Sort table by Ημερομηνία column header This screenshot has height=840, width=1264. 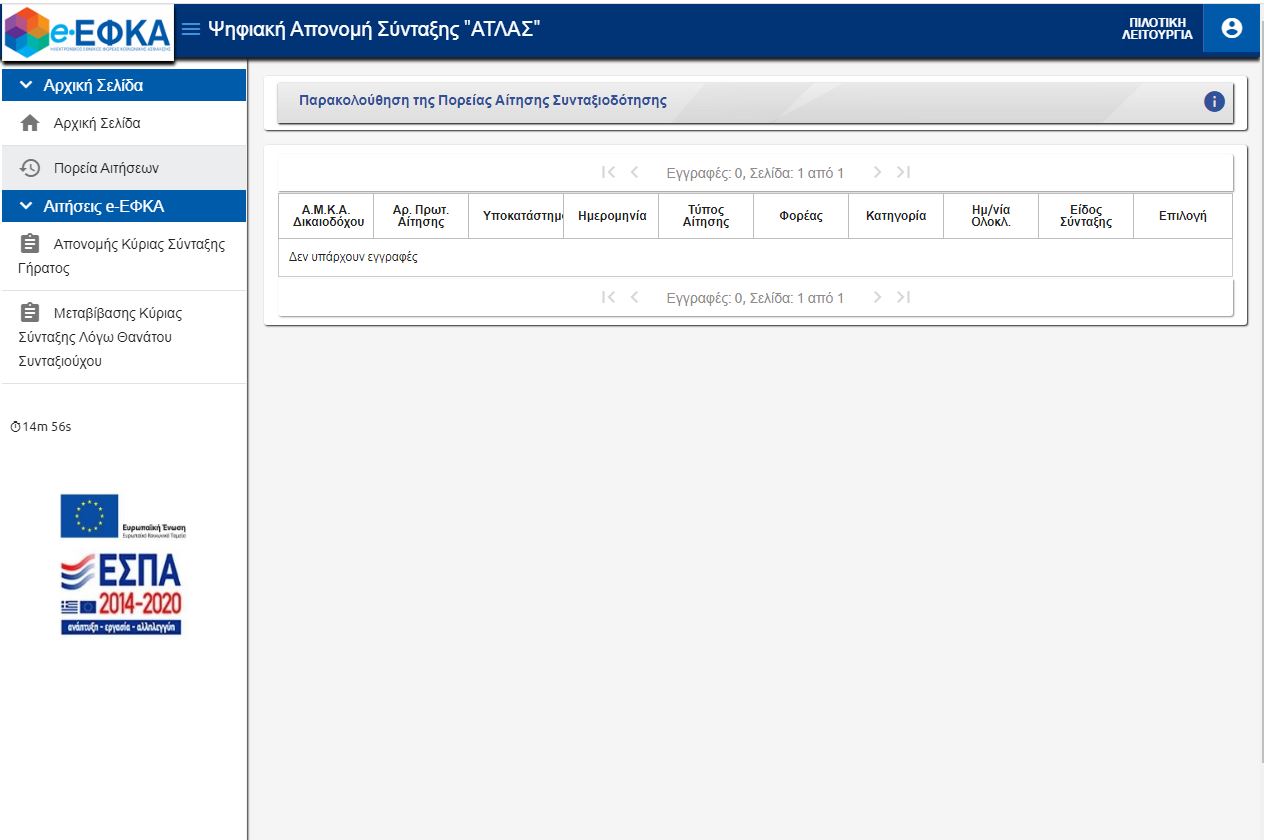click(x=612, y=216)
